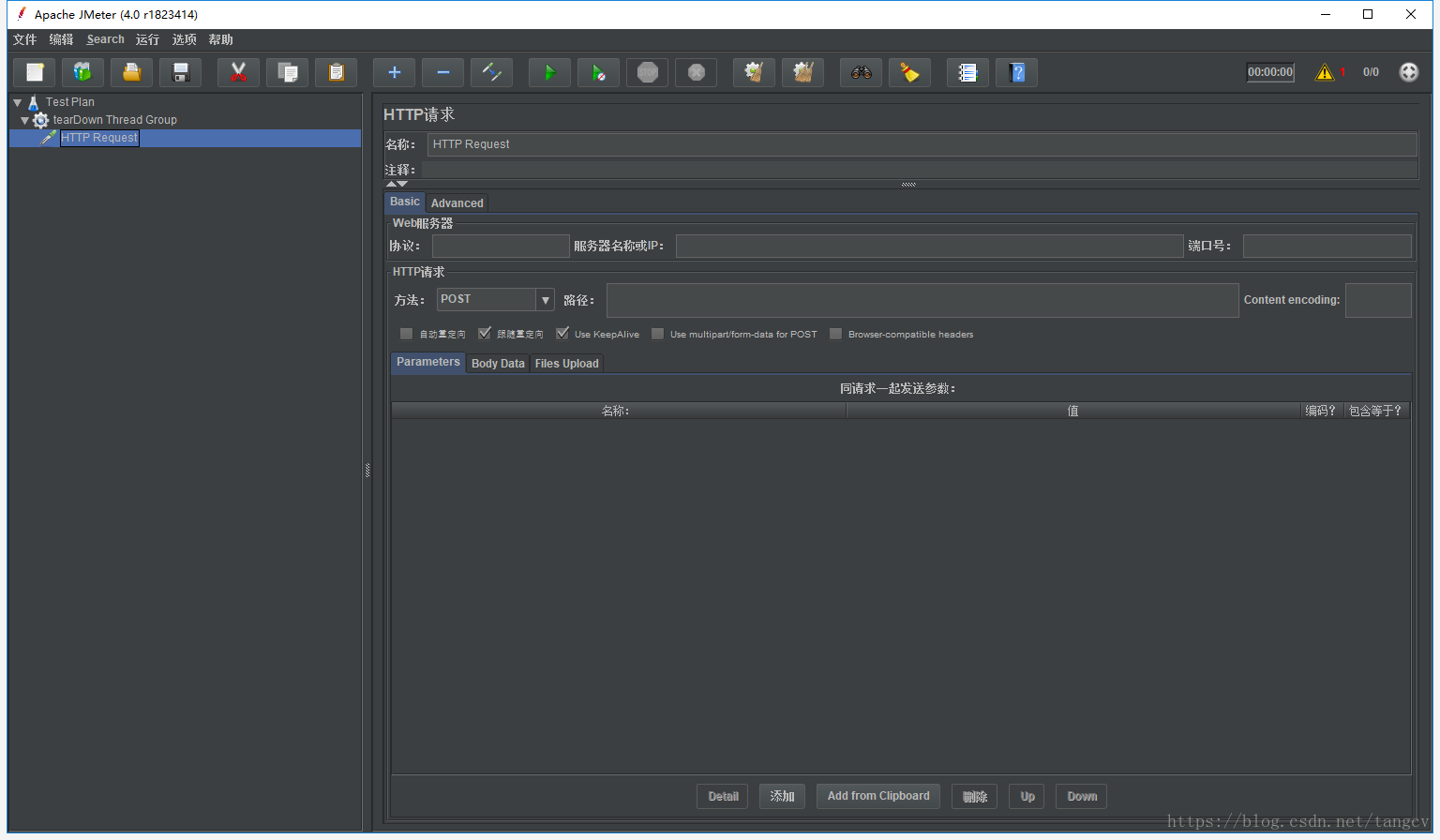Click the 值 parameters column header
The width and height of the screenshot is (1440, 840).
(1073, 411)
